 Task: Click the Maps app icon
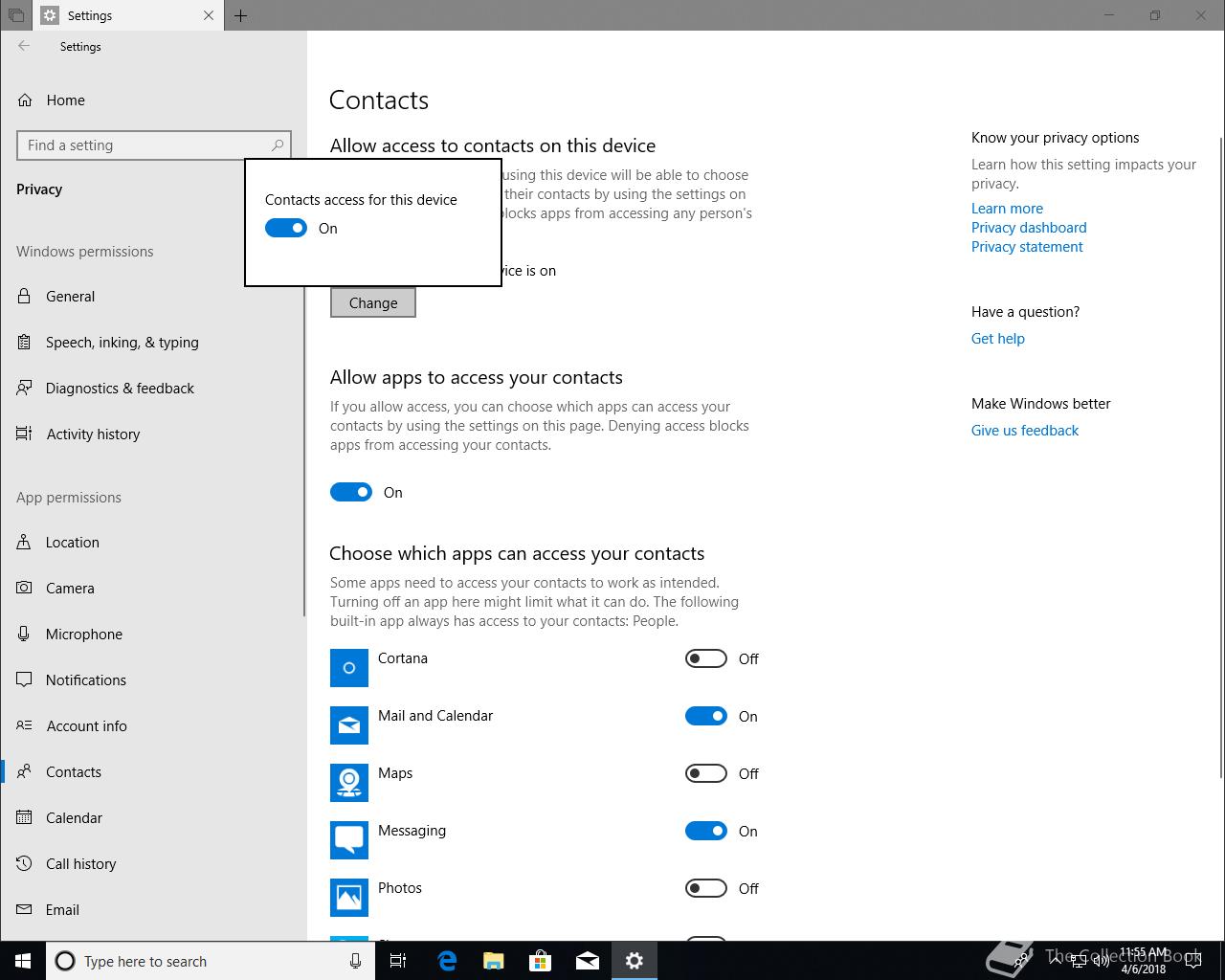point(349,783)
